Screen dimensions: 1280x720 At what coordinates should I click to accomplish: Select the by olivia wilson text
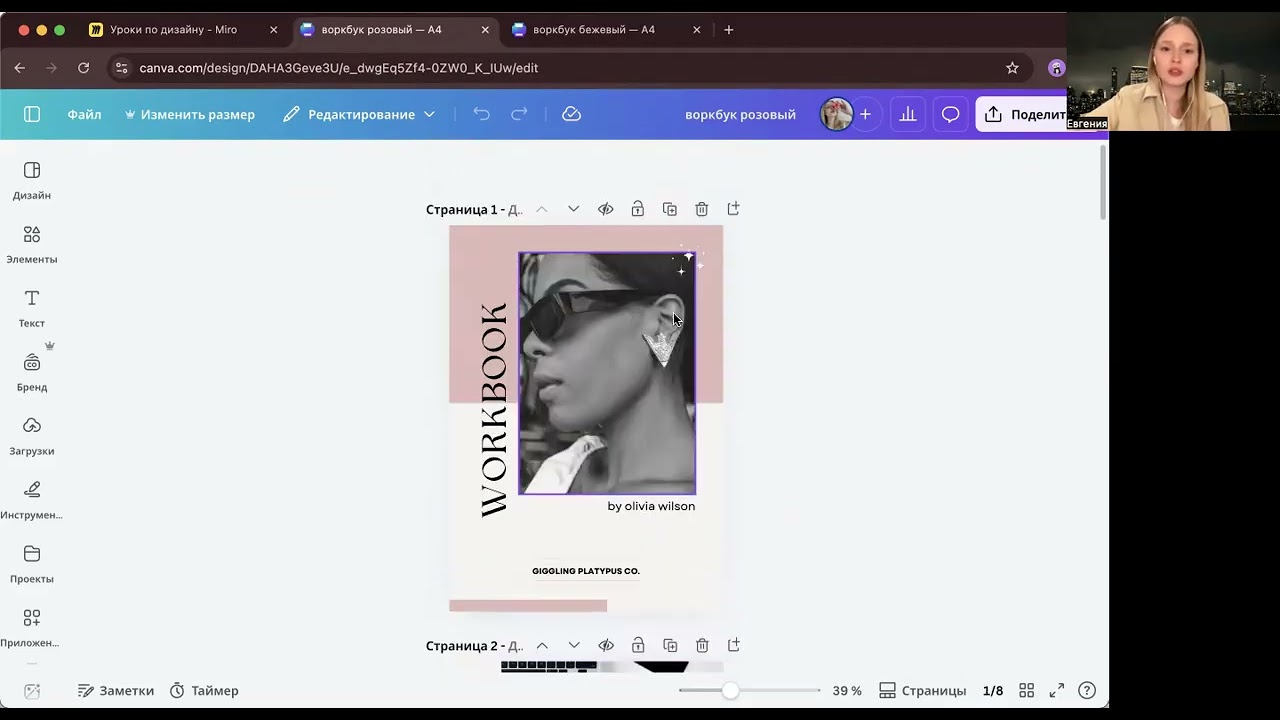[651, 506]
